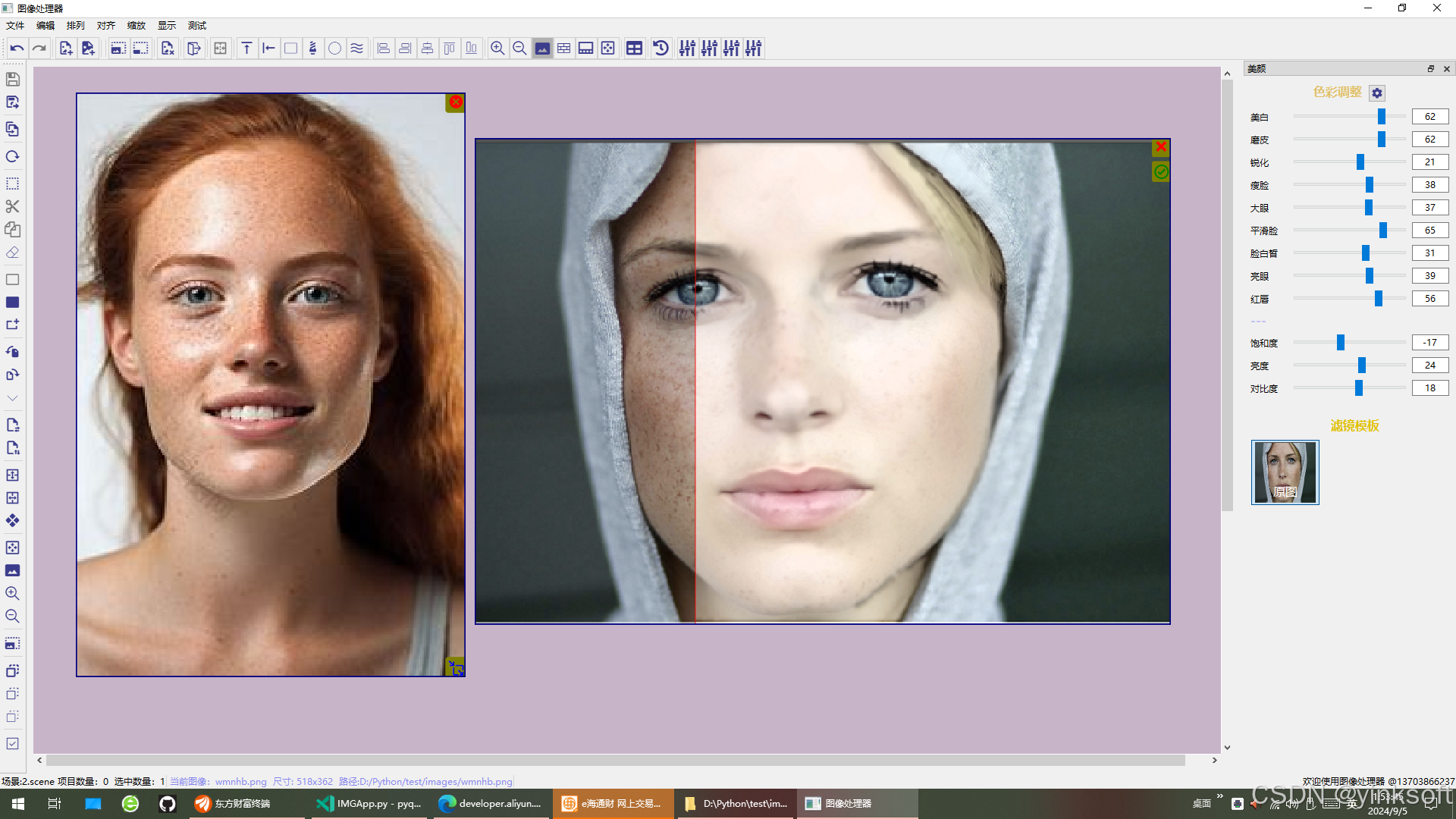
Task: Click the table grid layout toolbar icon
Action: (634, 49)
